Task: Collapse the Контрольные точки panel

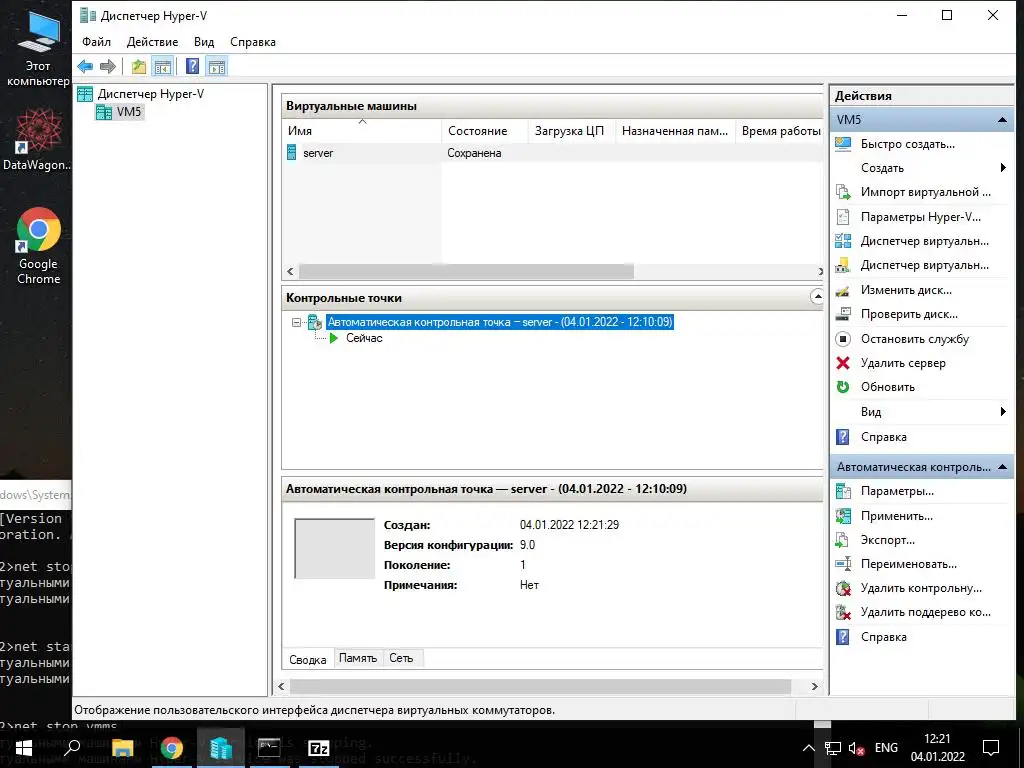Action: (816, 297)
